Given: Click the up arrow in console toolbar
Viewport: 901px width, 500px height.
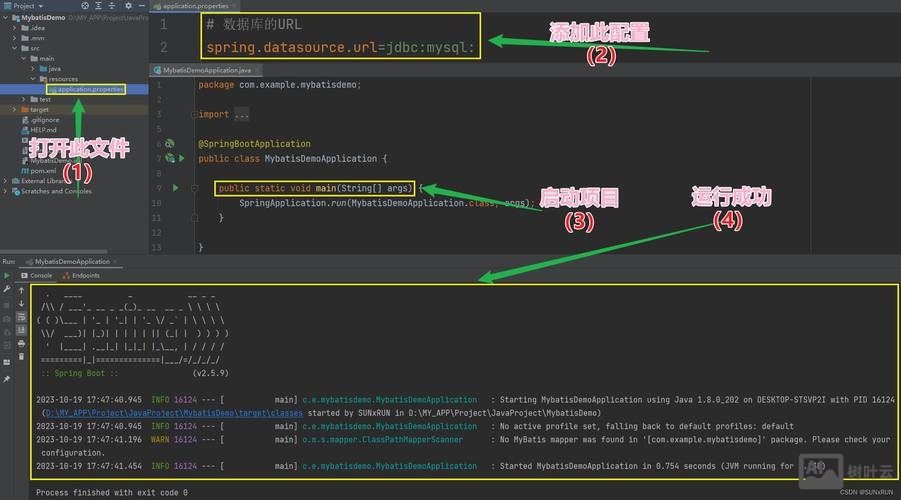Looking at the screenshot, I should click(x=22, y=290).
